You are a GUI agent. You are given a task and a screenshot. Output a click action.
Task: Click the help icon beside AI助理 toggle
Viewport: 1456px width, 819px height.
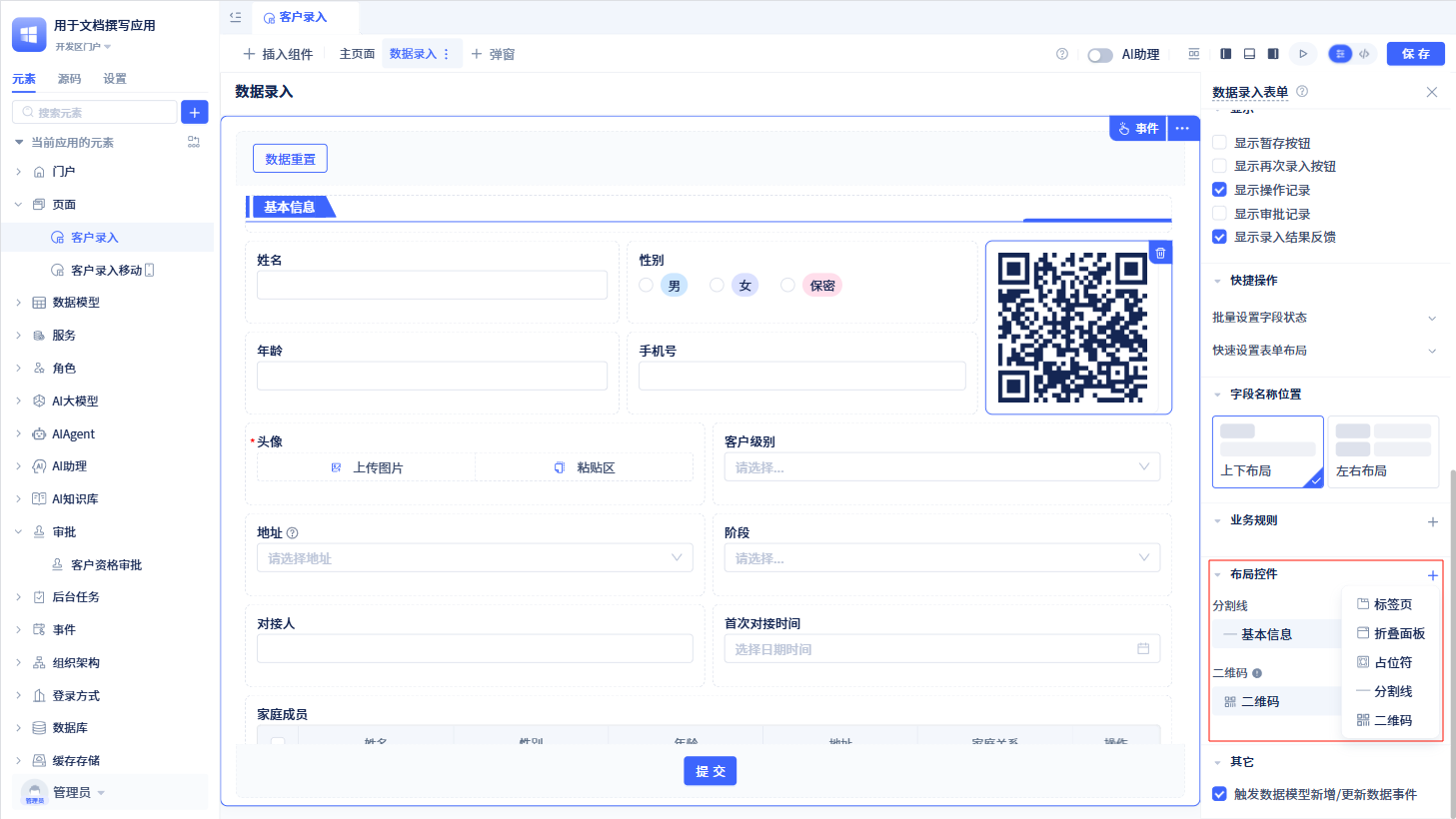pos(1062,54)
